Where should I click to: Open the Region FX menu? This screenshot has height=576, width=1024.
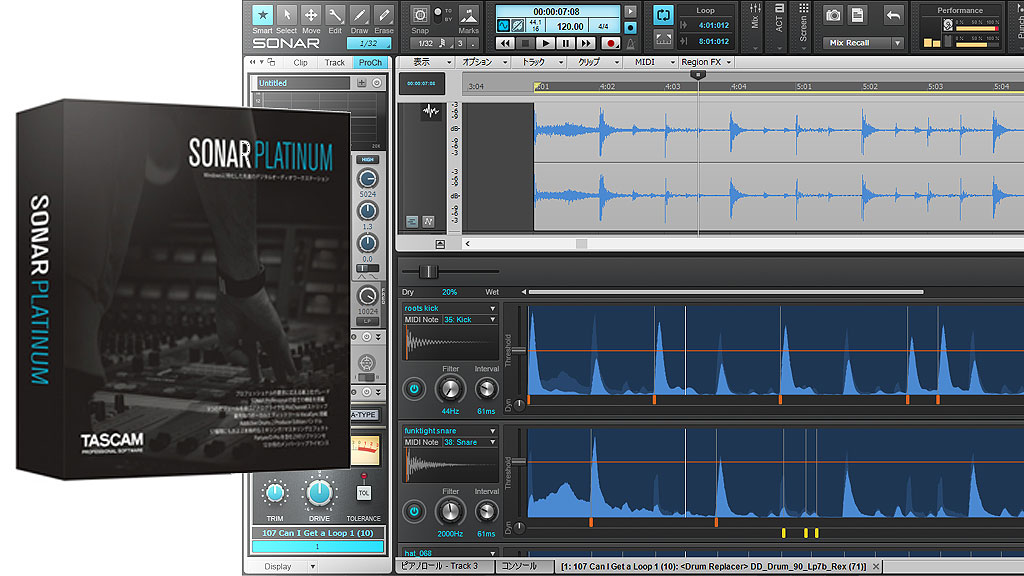[x=706, y=62]
